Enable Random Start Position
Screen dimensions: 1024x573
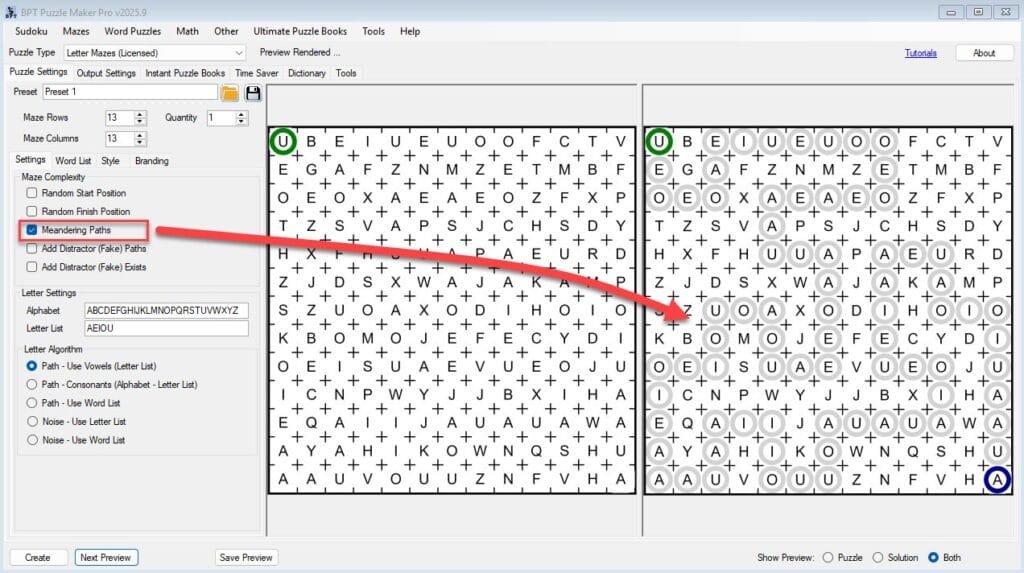tap(31, 193)
